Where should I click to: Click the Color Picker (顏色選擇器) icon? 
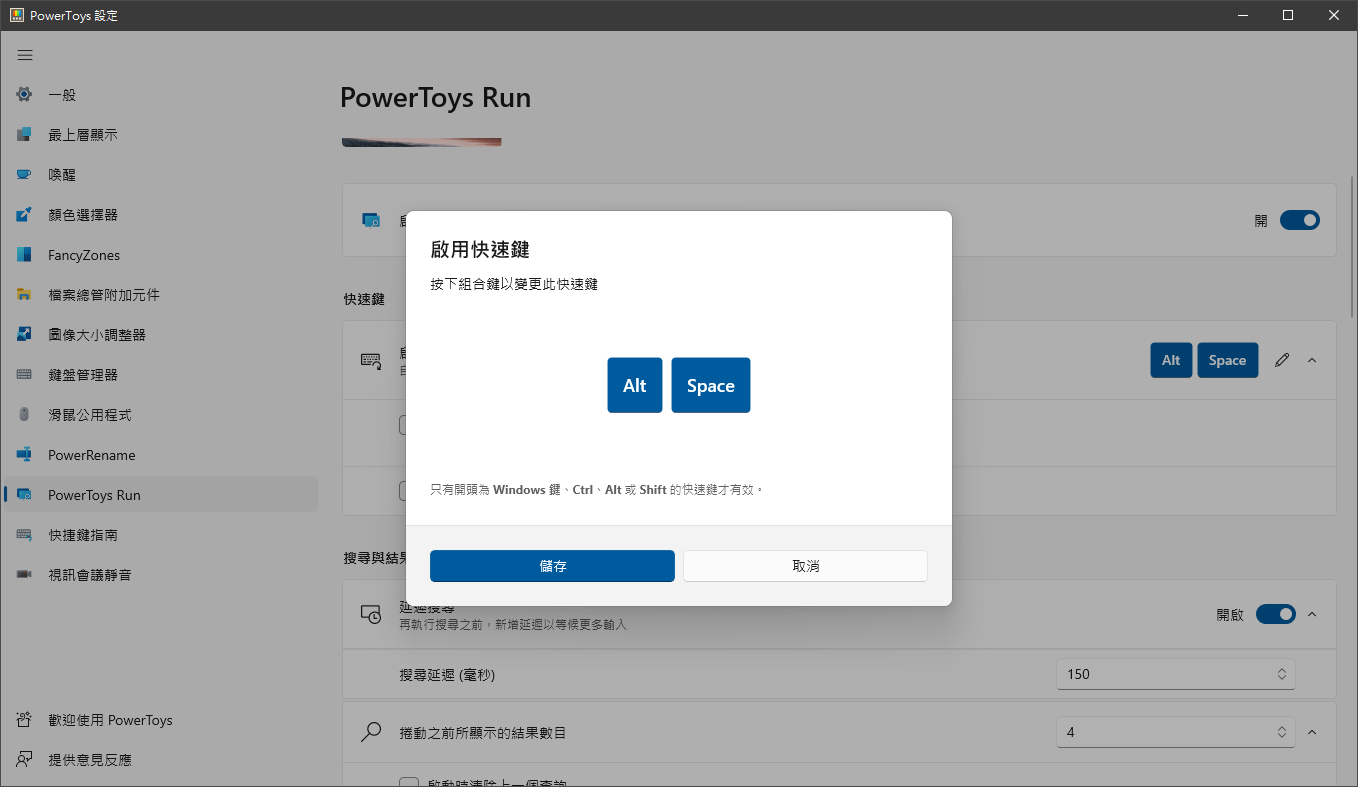coord(24,215)
